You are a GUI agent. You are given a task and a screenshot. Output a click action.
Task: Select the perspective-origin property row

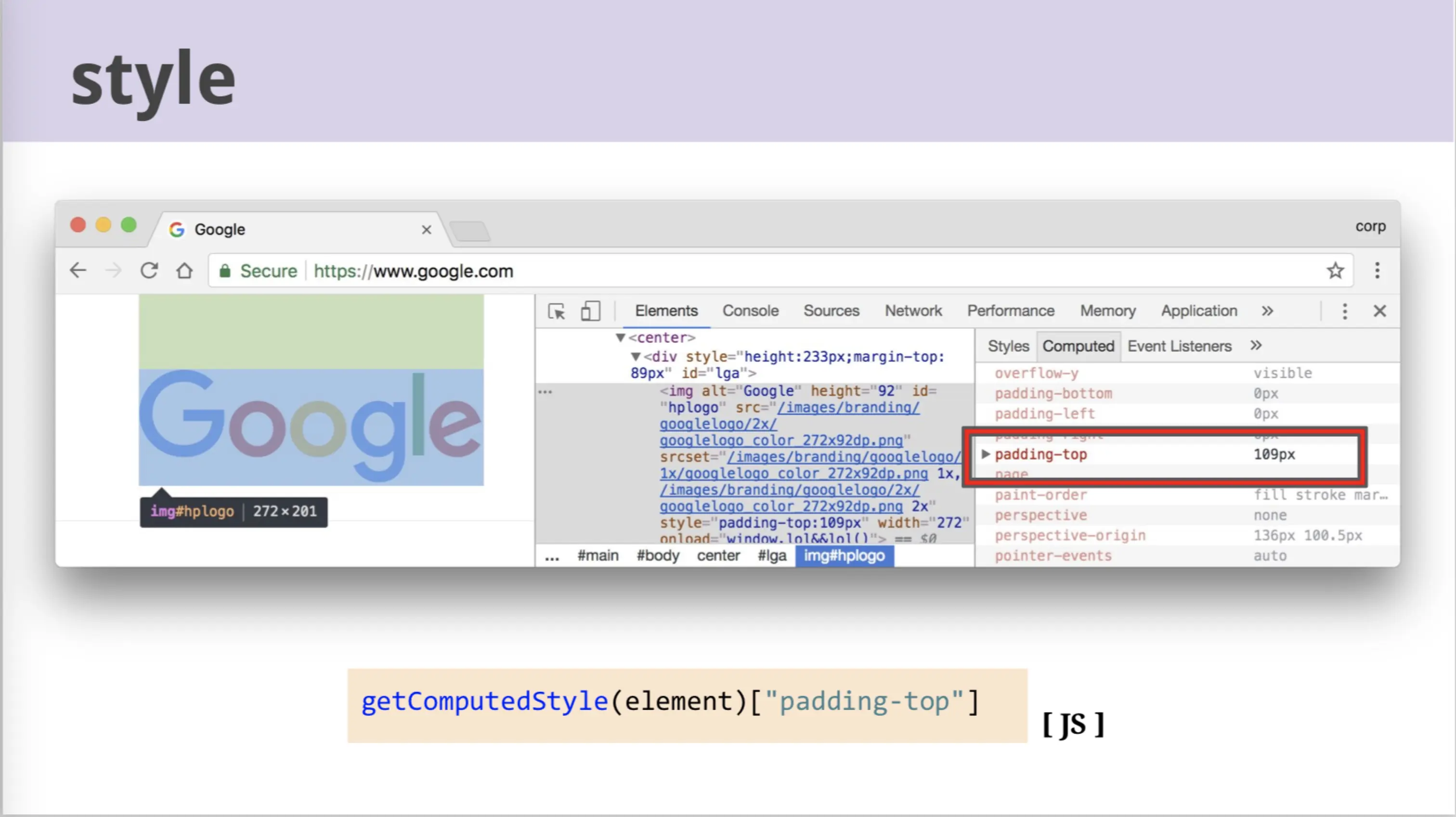point(1187,536)
